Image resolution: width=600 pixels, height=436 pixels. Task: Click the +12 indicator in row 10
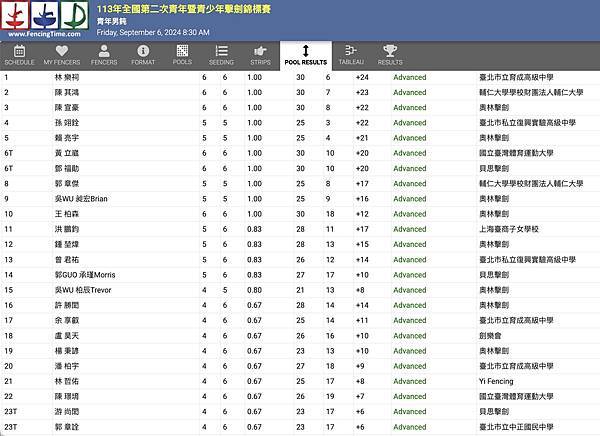(x=362, y=214)
